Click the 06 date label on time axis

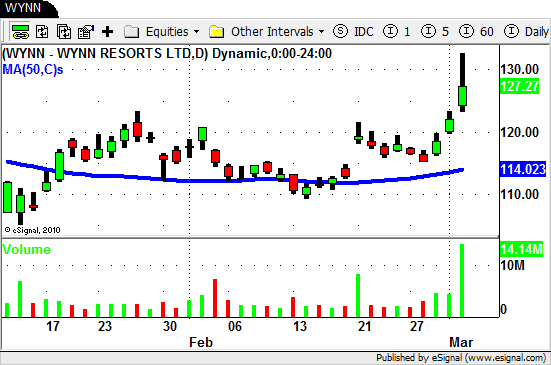click(x=235, y=326)
